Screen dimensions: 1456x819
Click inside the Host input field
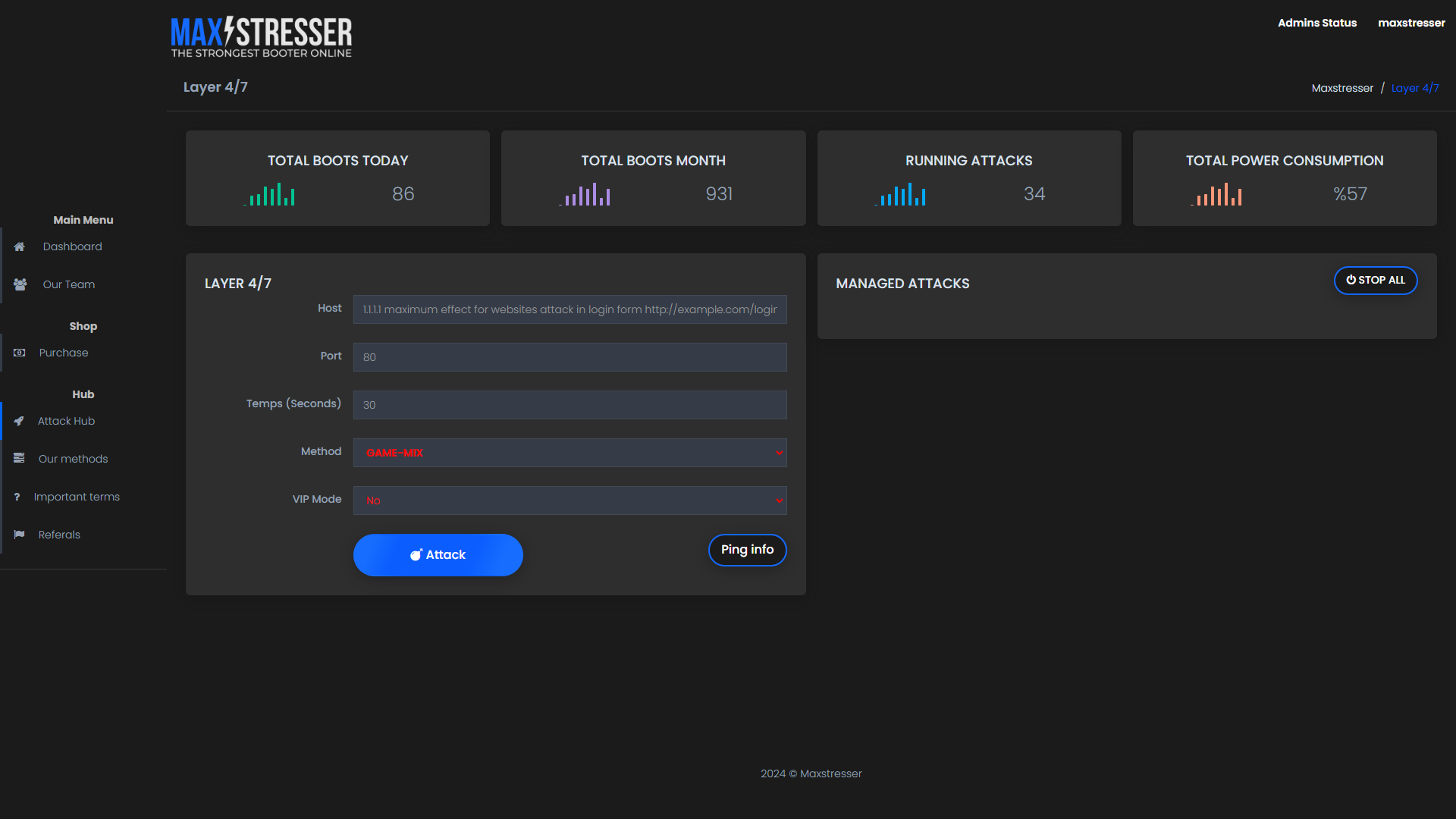click(x=570, y=309)
